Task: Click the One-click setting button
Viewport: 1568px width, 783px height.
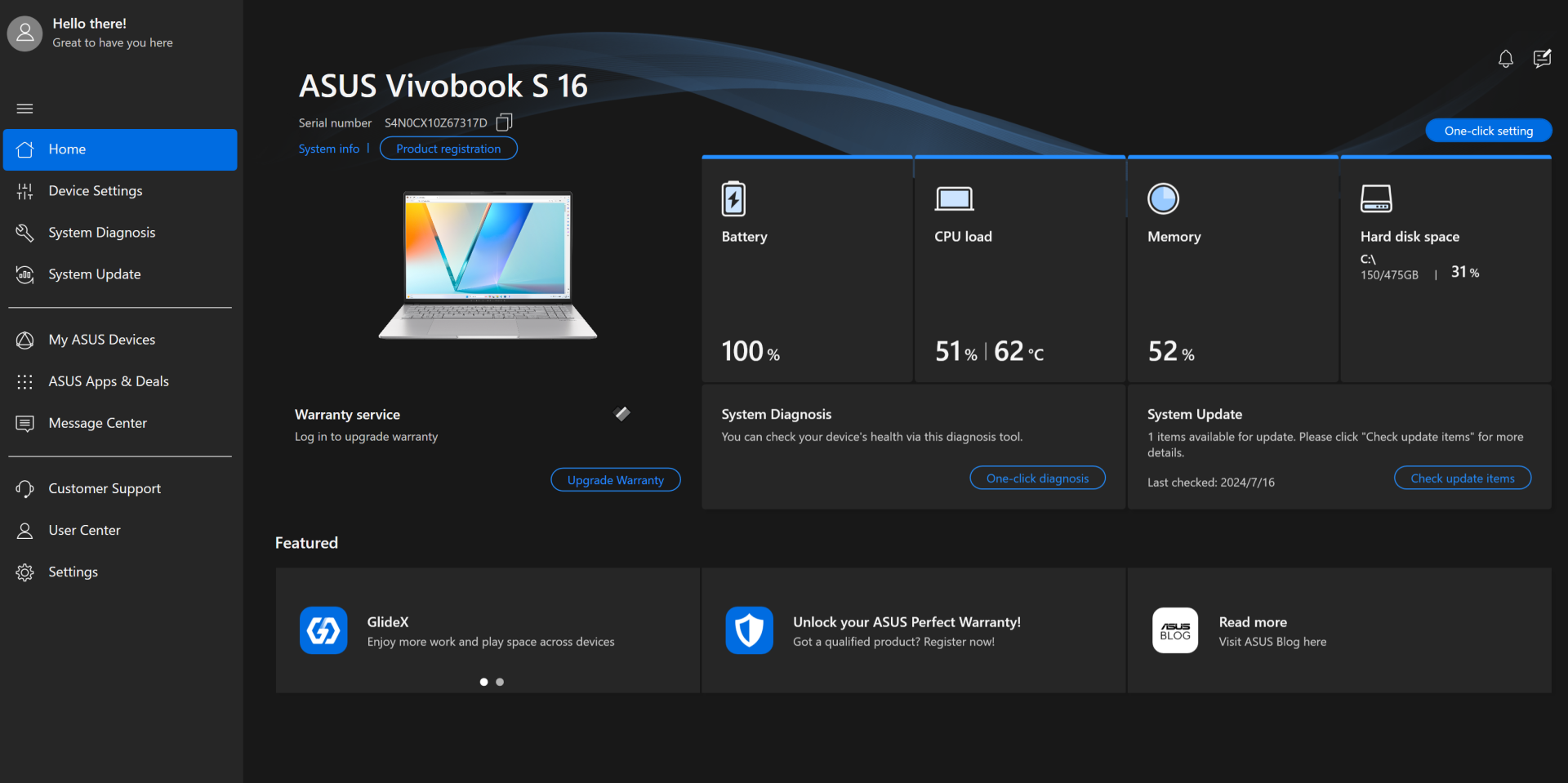Action: pos(1488,131)
